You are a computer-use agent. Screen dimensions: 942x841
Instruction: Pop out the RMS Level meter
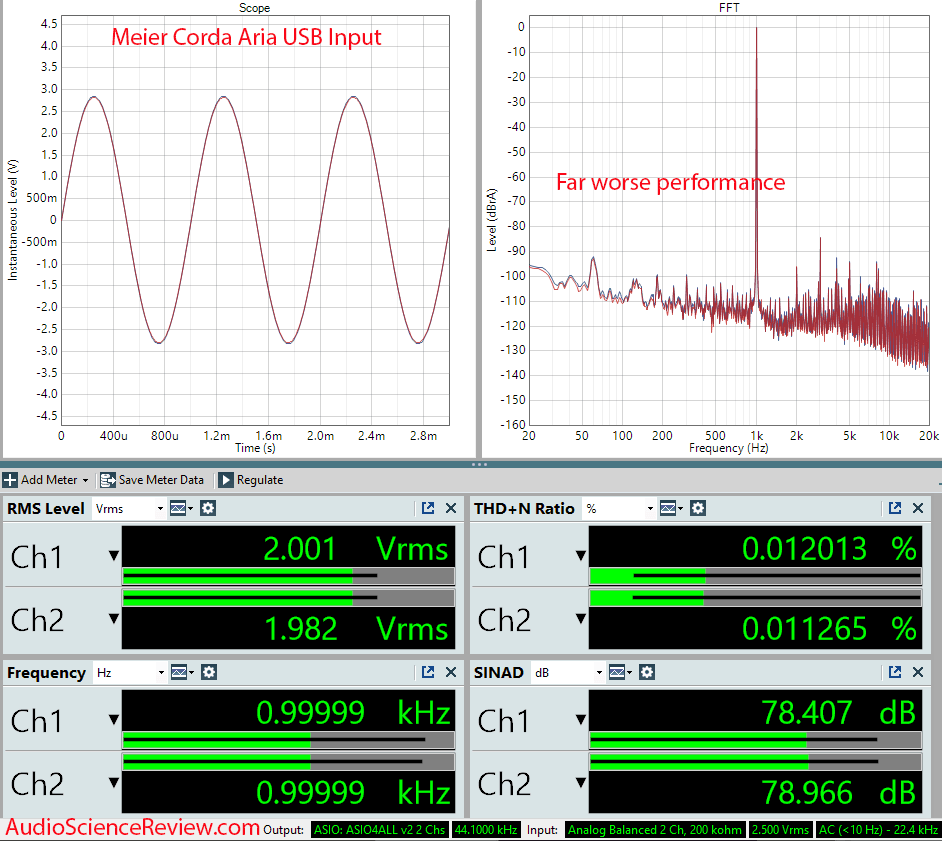[428, 508]
